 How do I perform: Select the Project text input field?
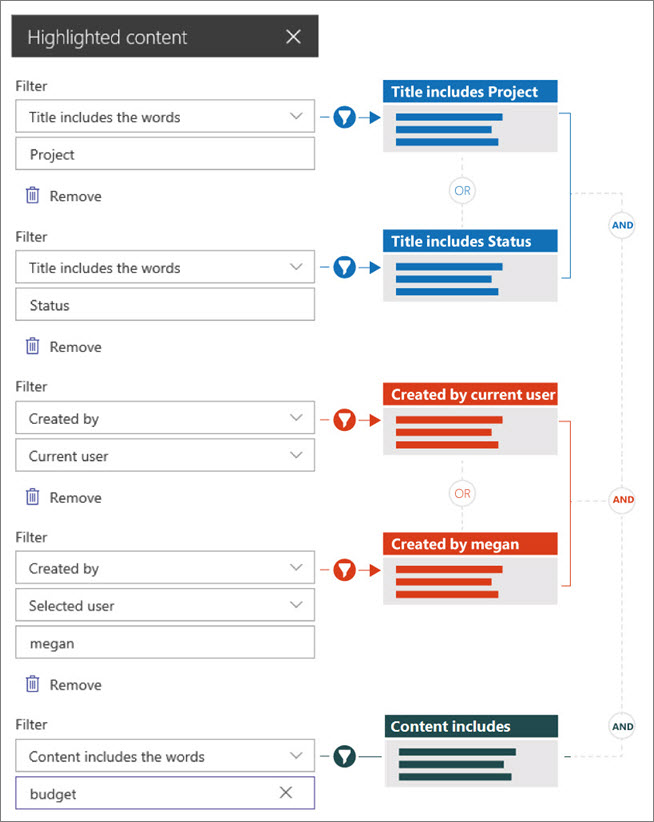(x=165, y=154)
